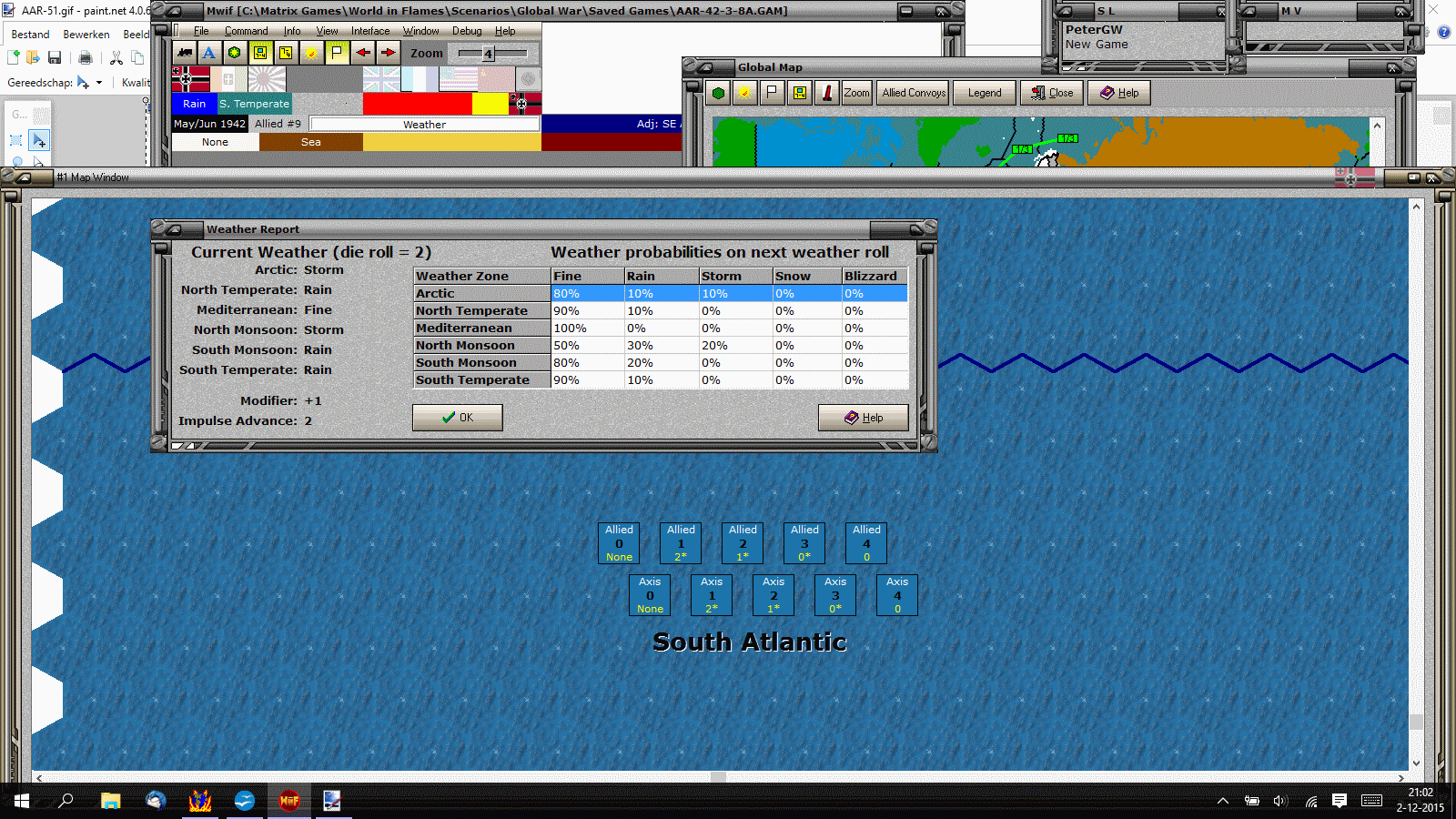Image resolution: width=1456 pixels, height=819 pixels.
Task: Open the MWiF taskbar icon
Action: click(x=289, y=801)
